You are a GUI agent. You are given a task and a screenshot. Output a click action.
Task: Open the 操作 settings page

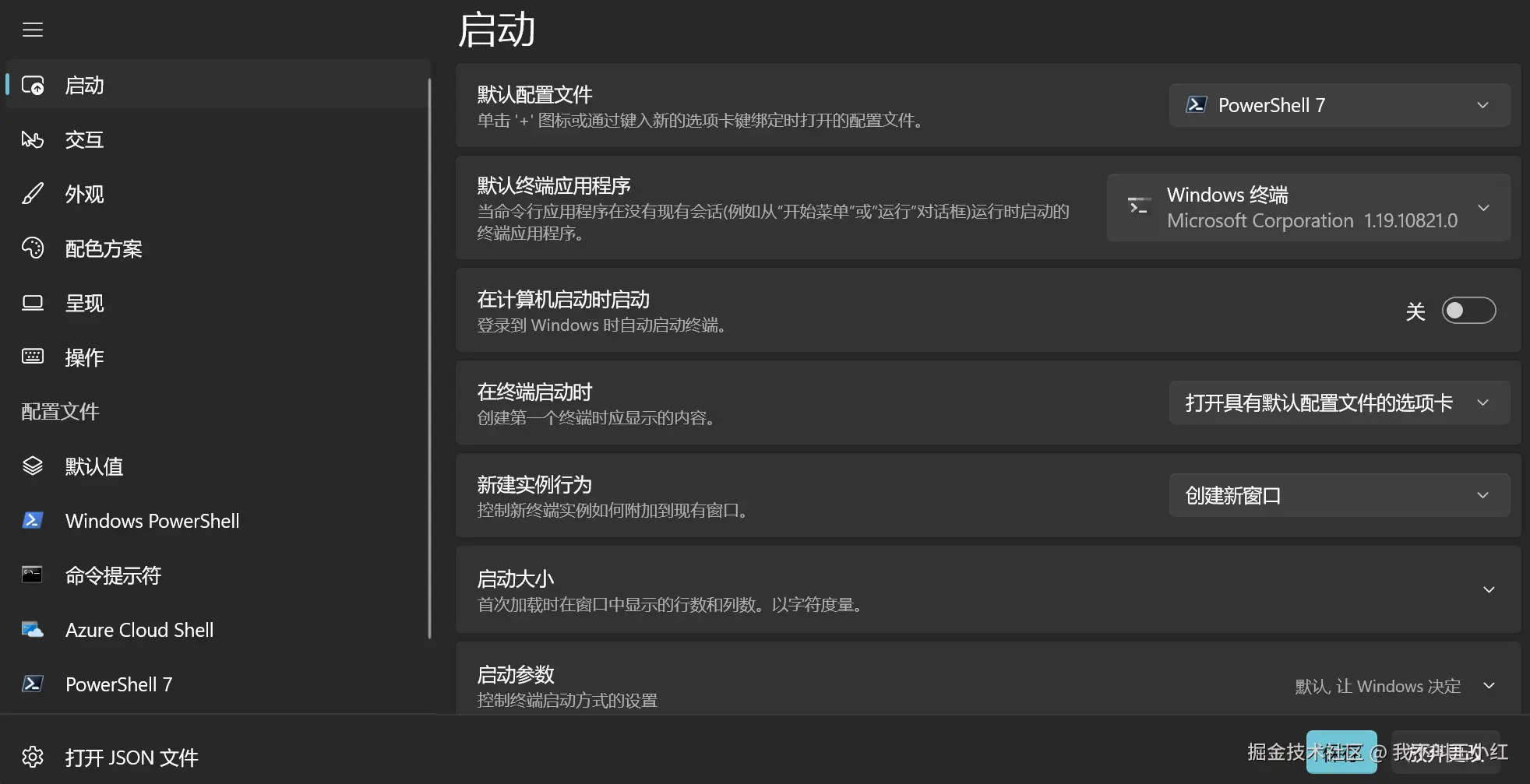[217, 357]
